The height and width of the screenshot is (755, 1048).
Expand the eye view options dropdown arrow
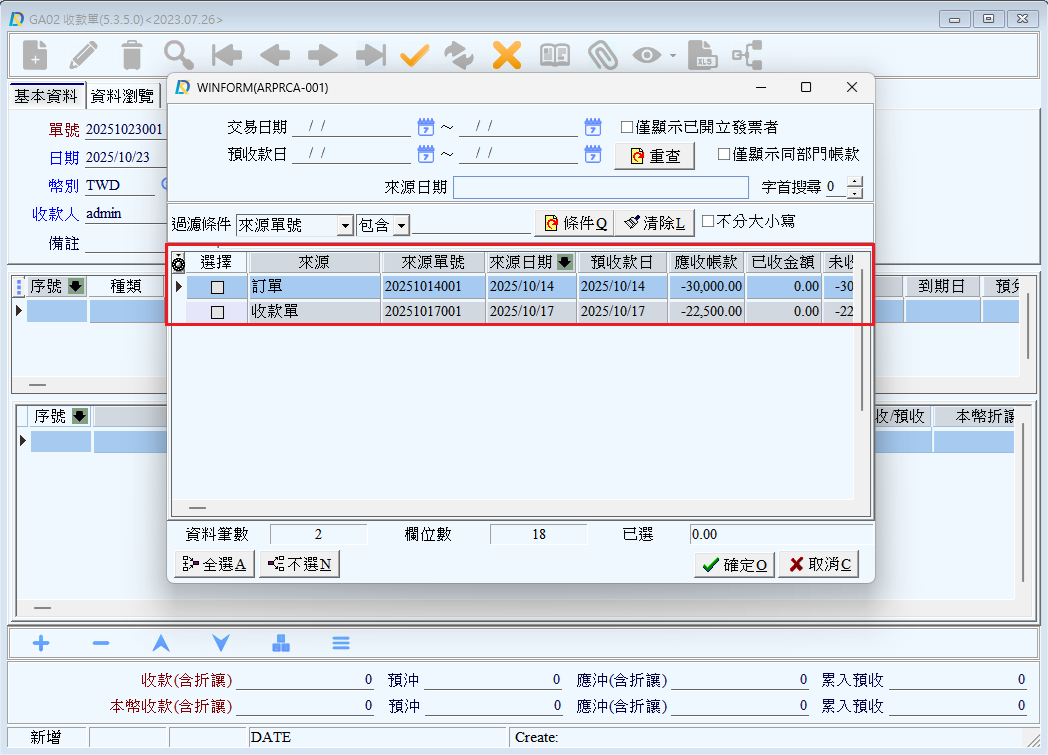coord(673,56)
